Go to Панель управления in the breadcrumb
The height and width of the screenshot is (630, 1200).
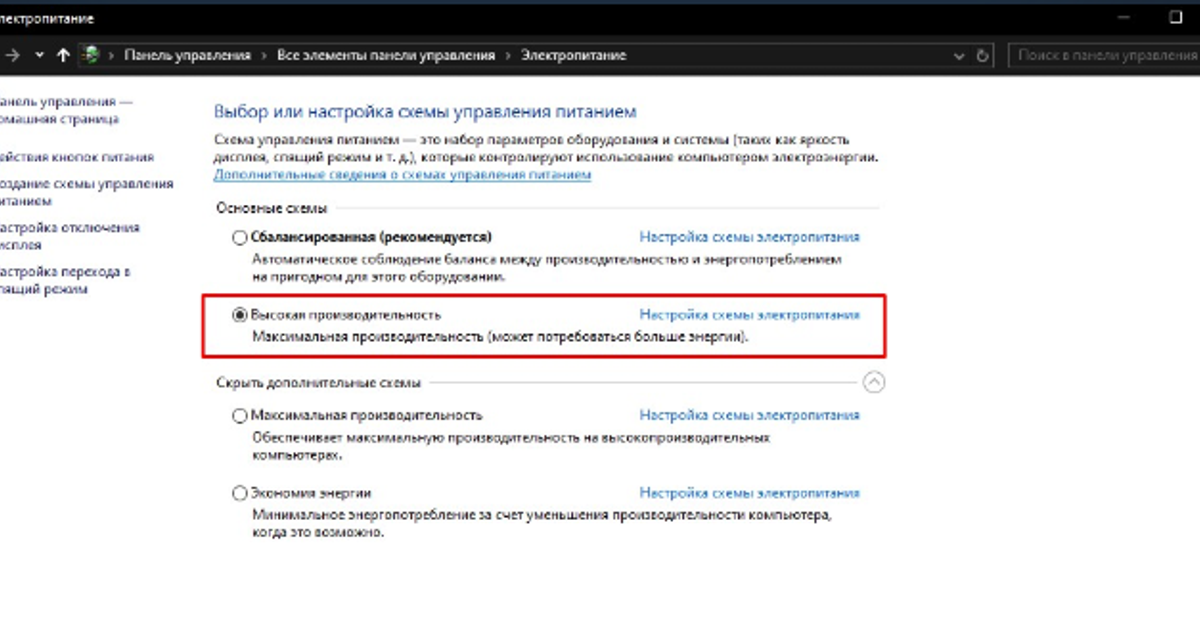coord(187,56)
